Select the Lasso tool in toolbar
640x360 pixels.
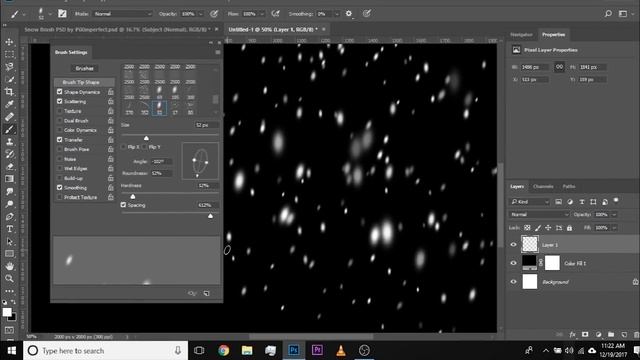coord(9,67)
